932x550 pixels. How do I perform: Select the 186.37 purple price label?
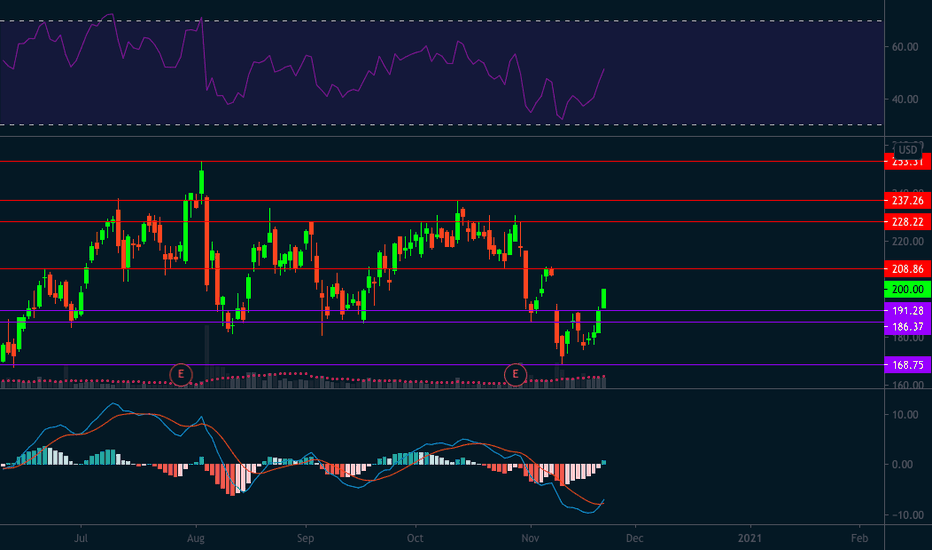point(908,326)
